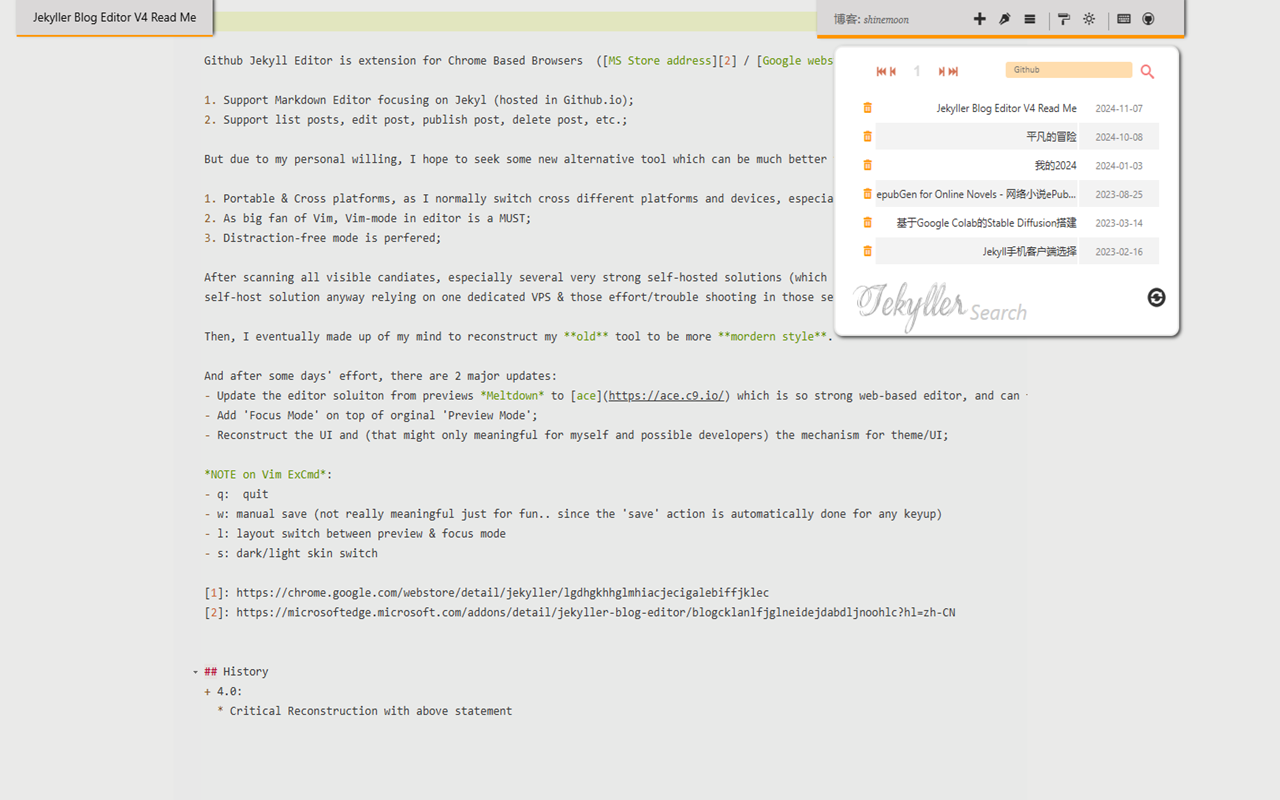
Task: Switch skin with the sun icon
Action: click(1089, 18)
